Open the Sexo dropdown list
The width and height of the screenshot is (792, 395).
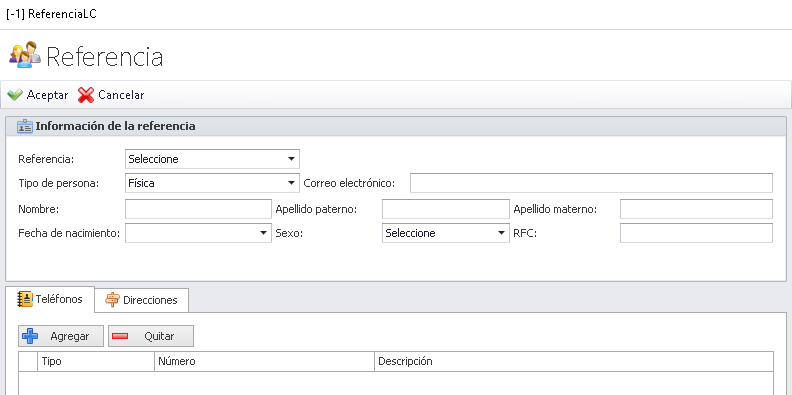point(446,233)
